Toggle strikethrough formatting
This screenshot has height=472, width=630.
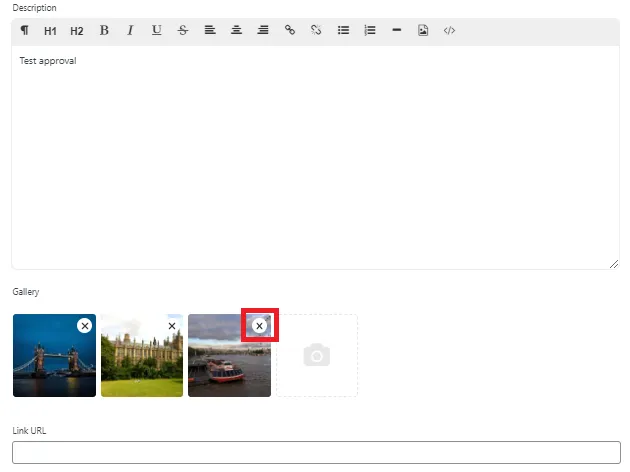(x=183, y=31)
